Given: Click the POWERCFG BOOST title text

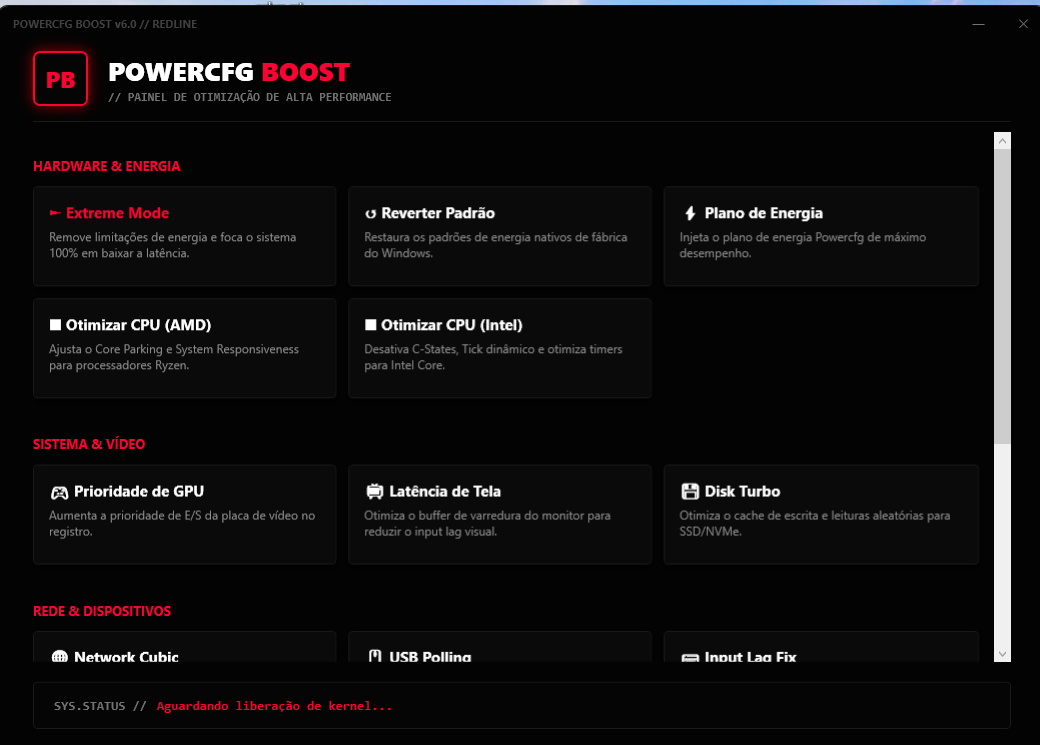Looking at the screenshot, I should [x=229, y=72].
